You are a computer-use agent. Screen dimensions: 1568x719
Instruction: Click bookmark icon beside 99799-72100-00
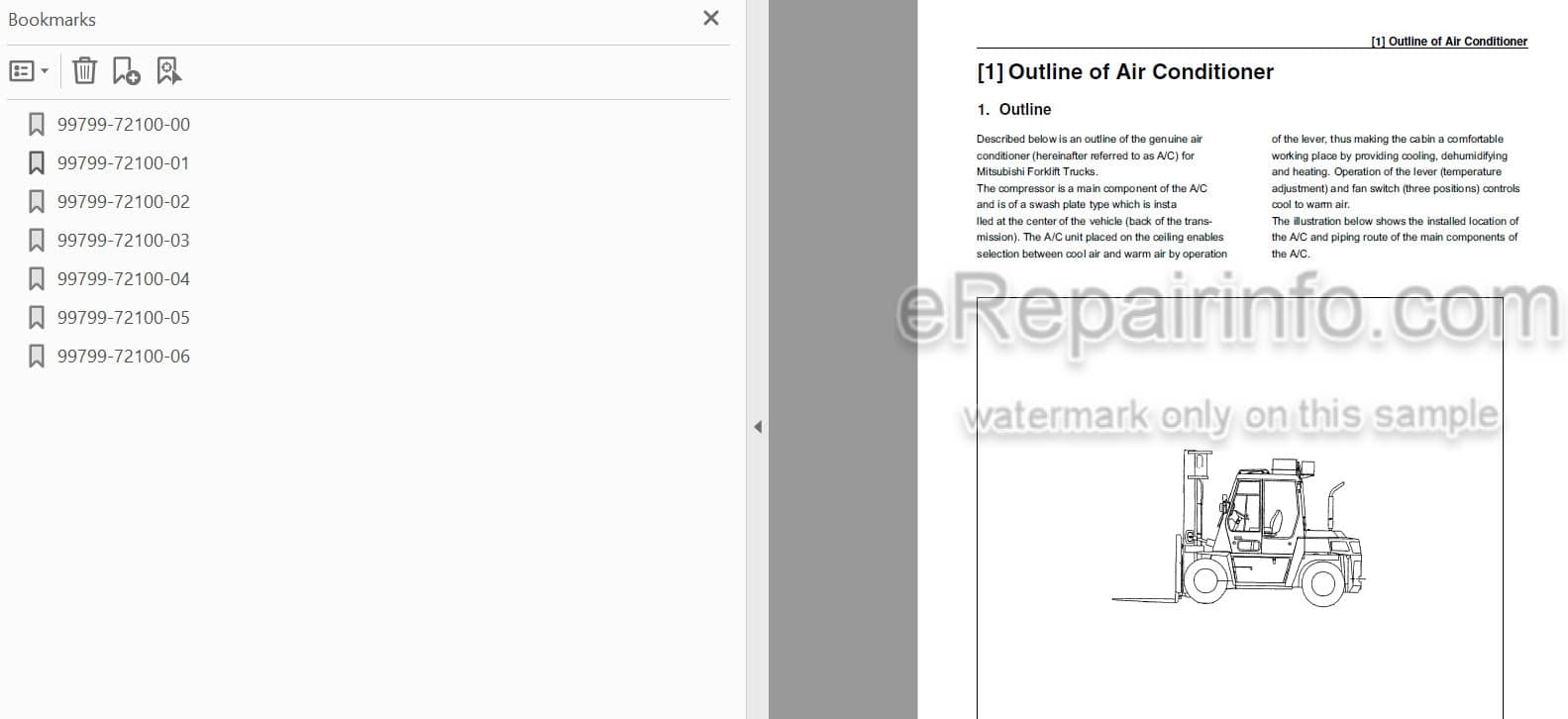click(x=37, y=125)
